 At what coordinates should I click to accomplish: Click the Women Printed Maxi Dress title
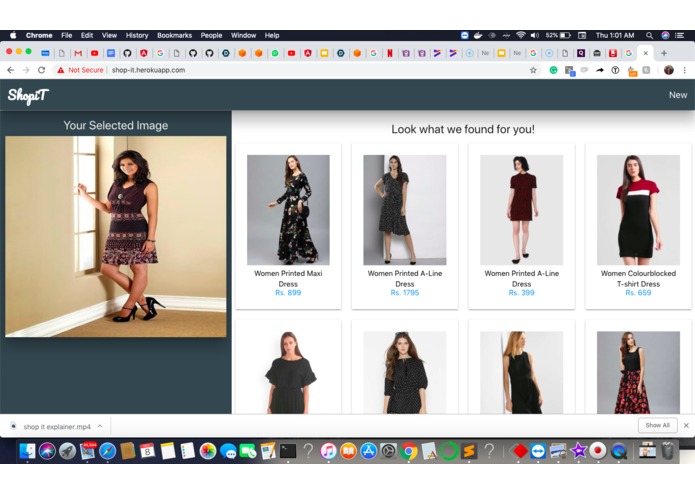coord(288,279)
